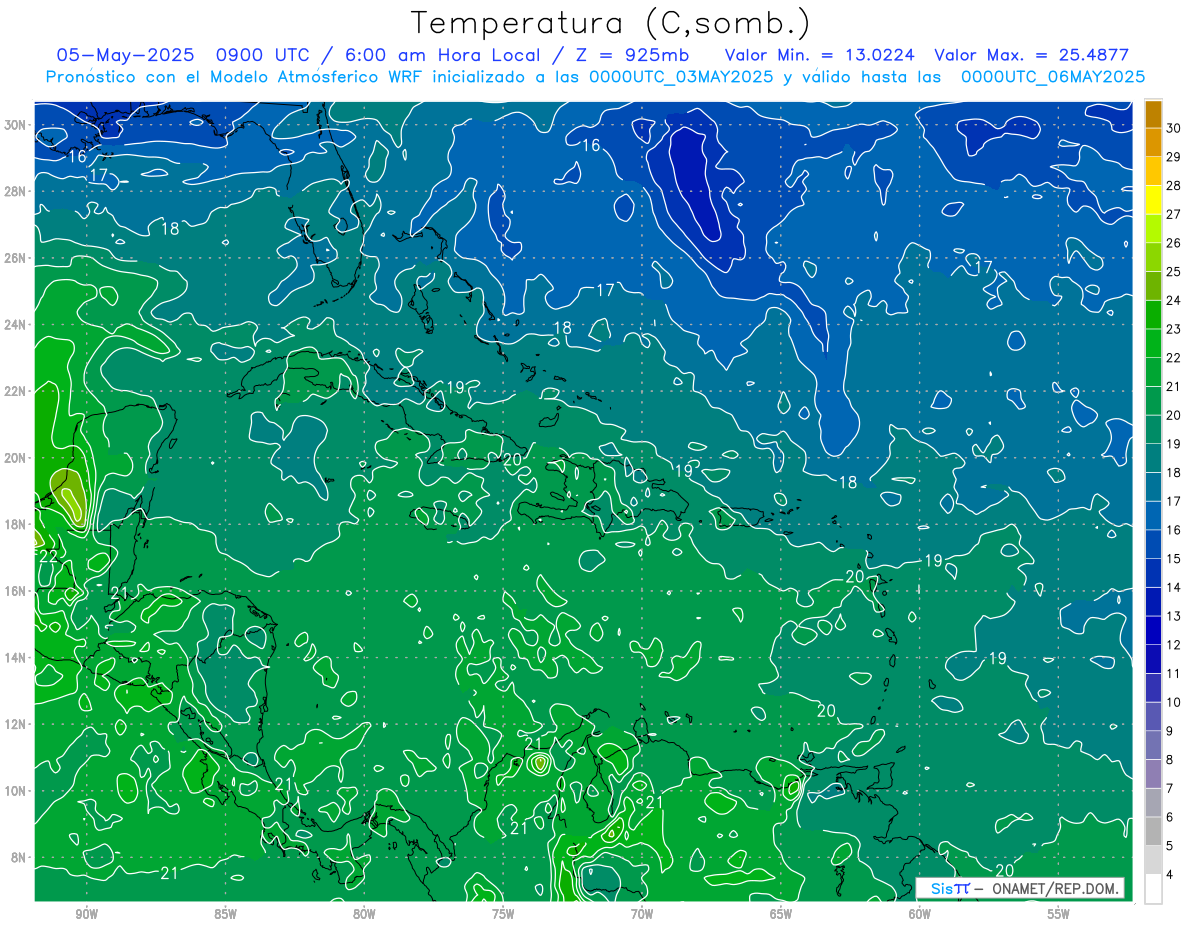
Task: Click the 26N latitude axis label
Action: coord(16,258)
